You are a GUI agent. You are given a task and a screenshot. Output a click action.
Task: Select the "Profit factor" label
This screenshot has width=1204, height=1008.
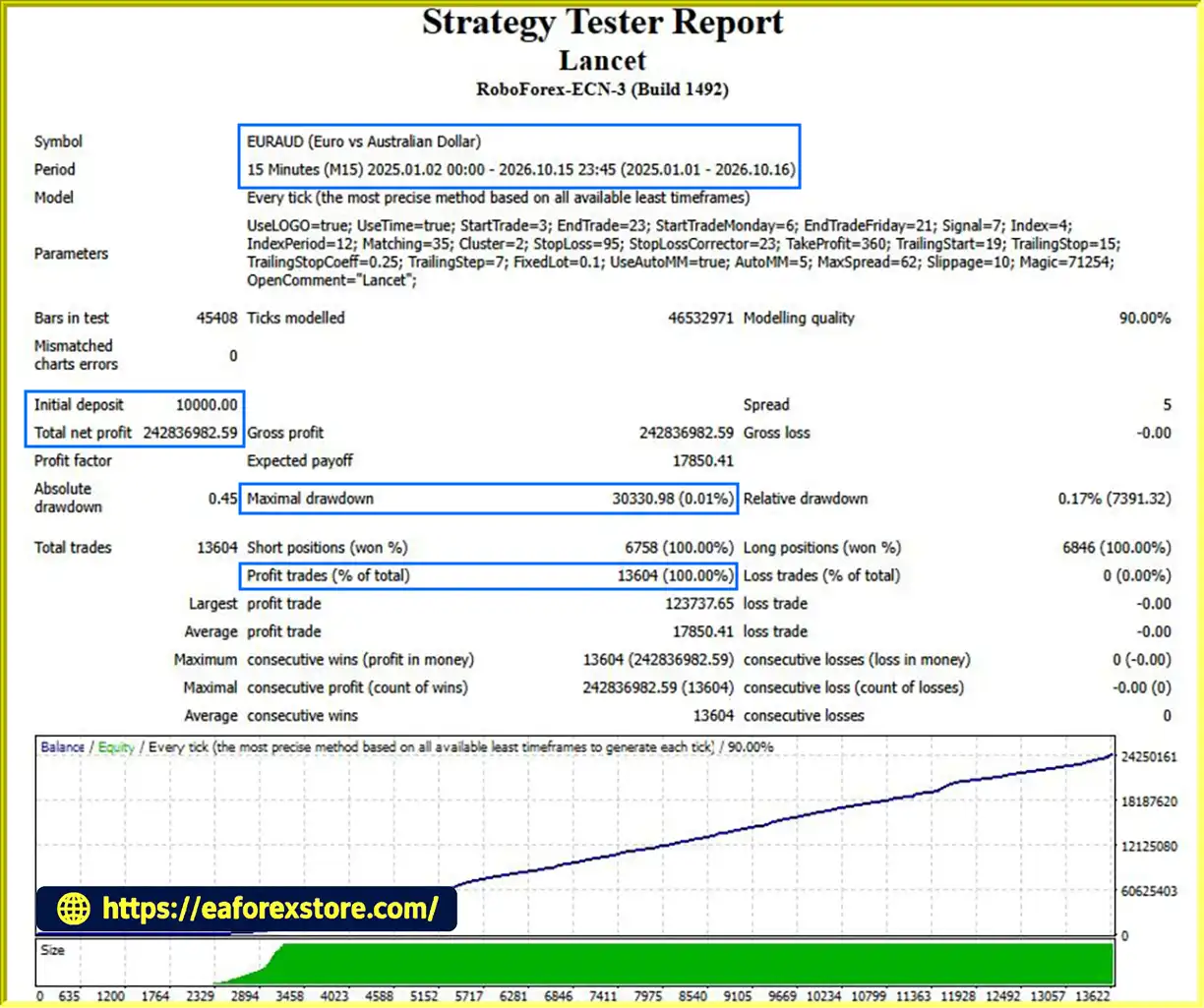73,460
